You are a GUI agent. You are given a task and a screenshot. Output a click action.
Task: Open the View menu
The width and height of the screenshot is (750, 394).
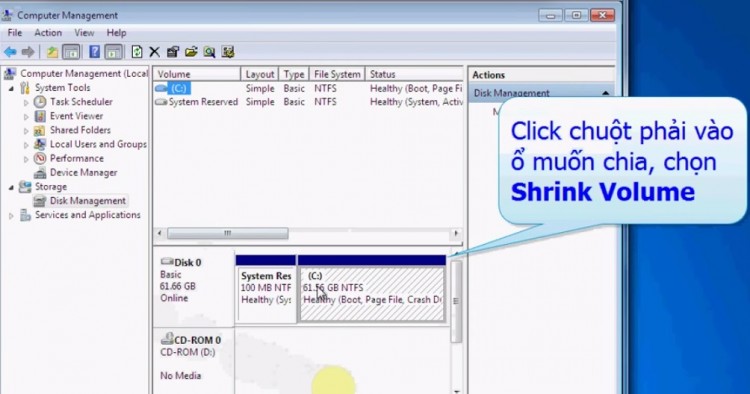84,33
